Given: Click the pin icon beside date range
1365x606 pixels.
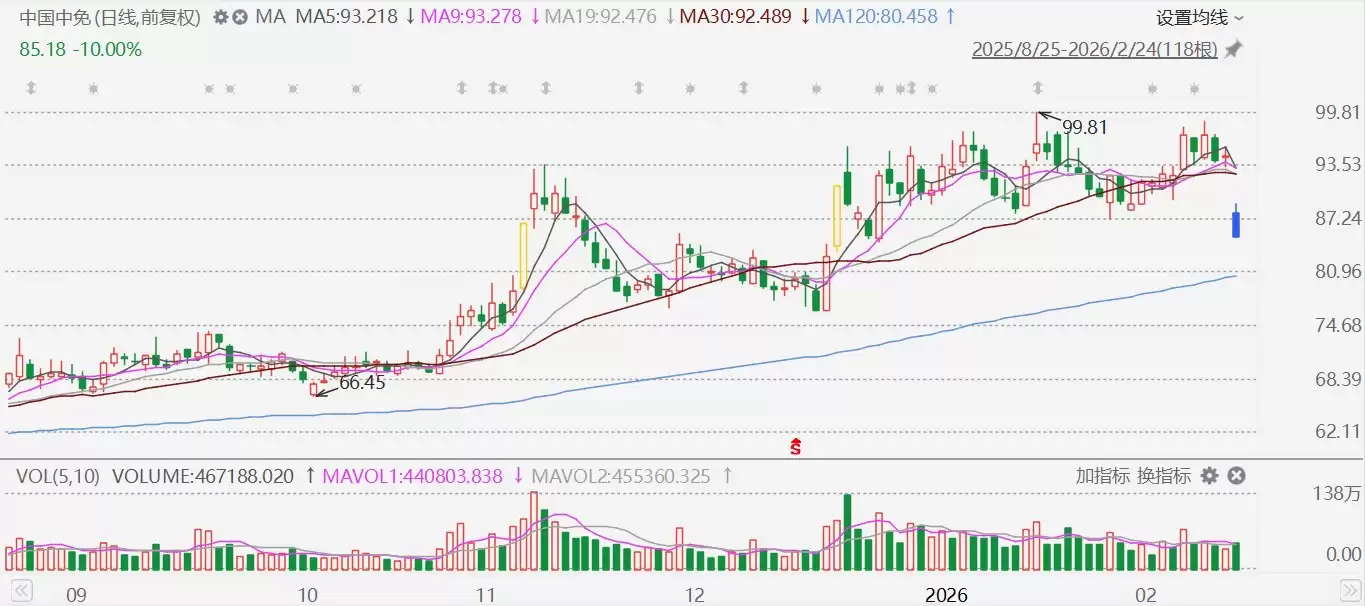Looking at the screenshot, I should [x=1234, y=49].
